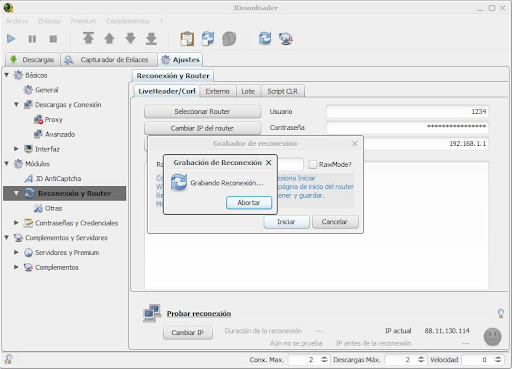Click the JDownloader app logo icon
The height and width of the screenshot is (369, 512).
point(8,7)
